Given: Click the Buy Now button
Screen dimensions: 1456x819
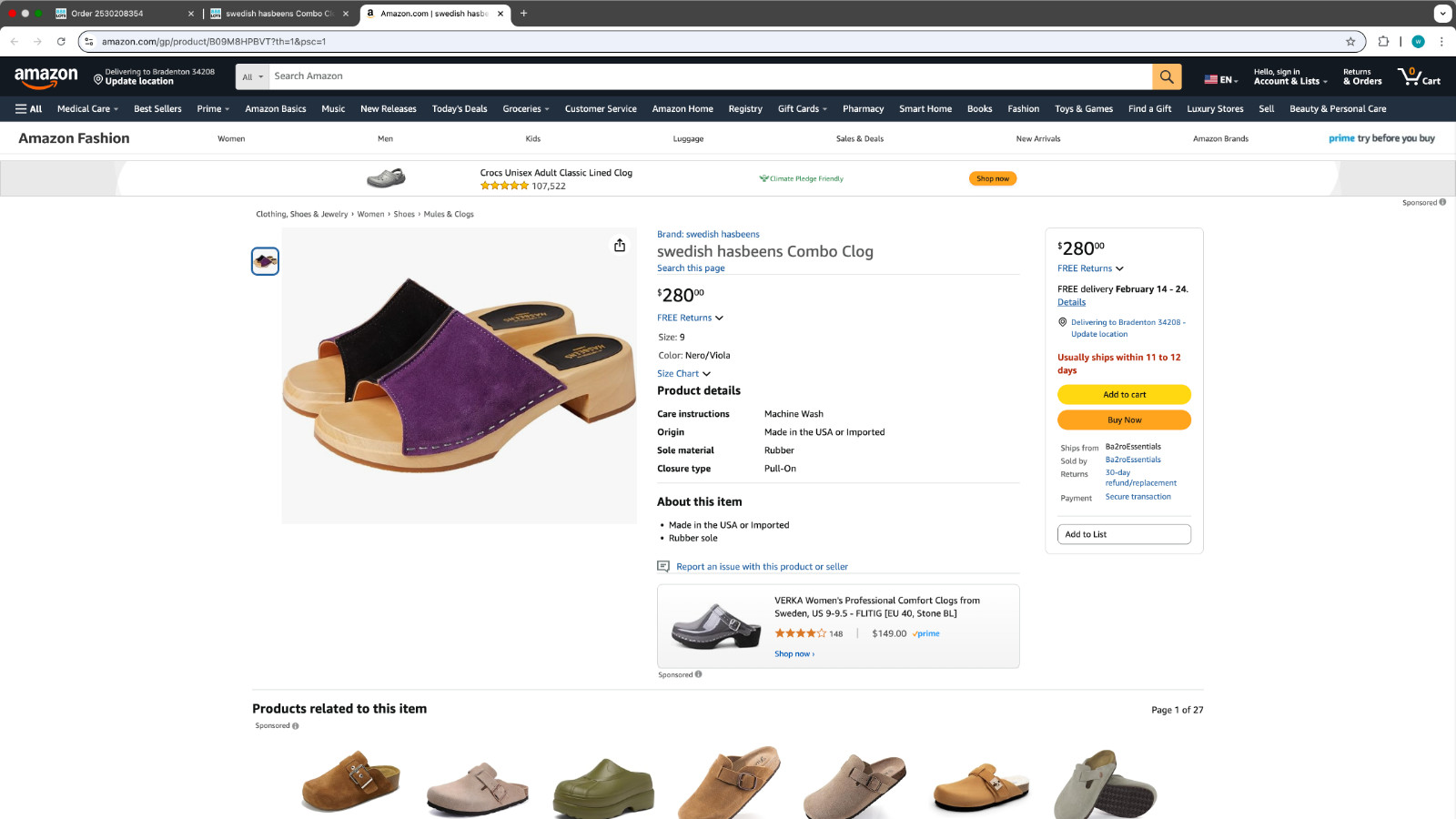Looking at the screenshot, I should point(1124,420).
